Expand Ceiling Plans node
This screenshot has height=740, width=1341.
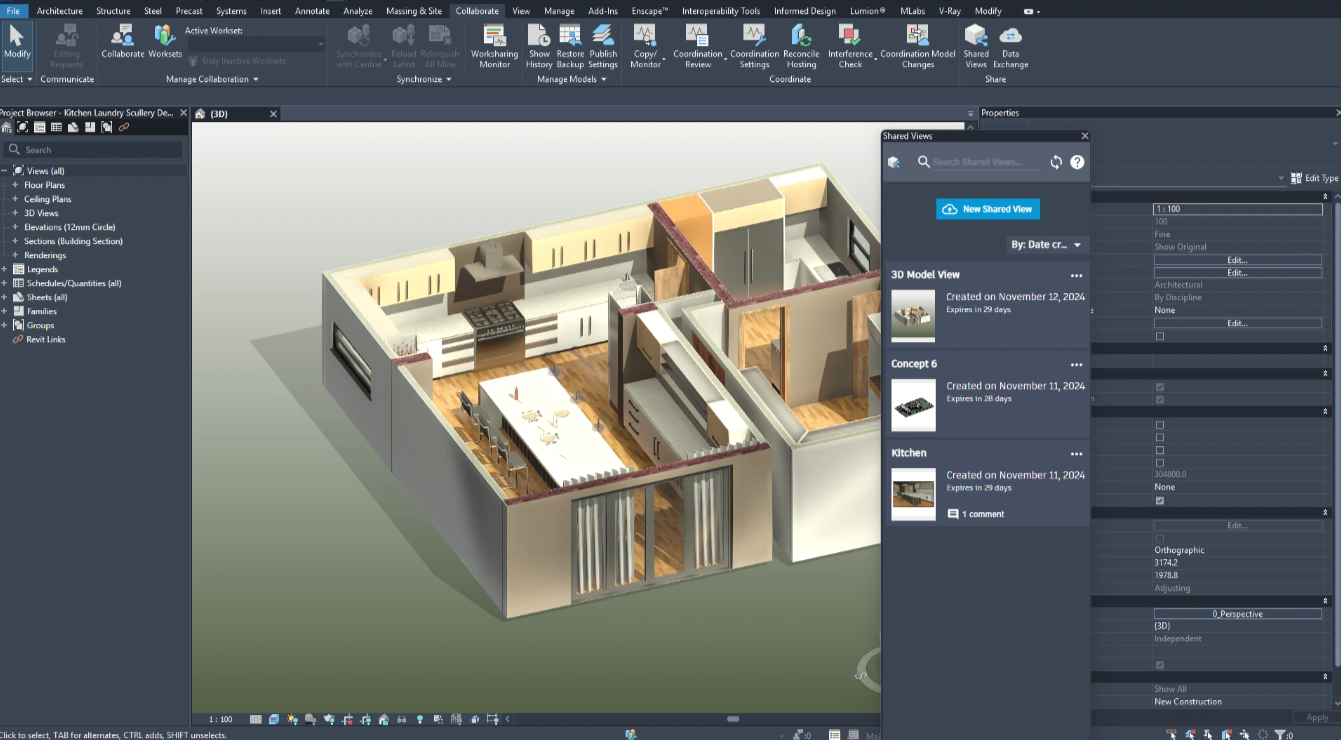pos(15,199)
